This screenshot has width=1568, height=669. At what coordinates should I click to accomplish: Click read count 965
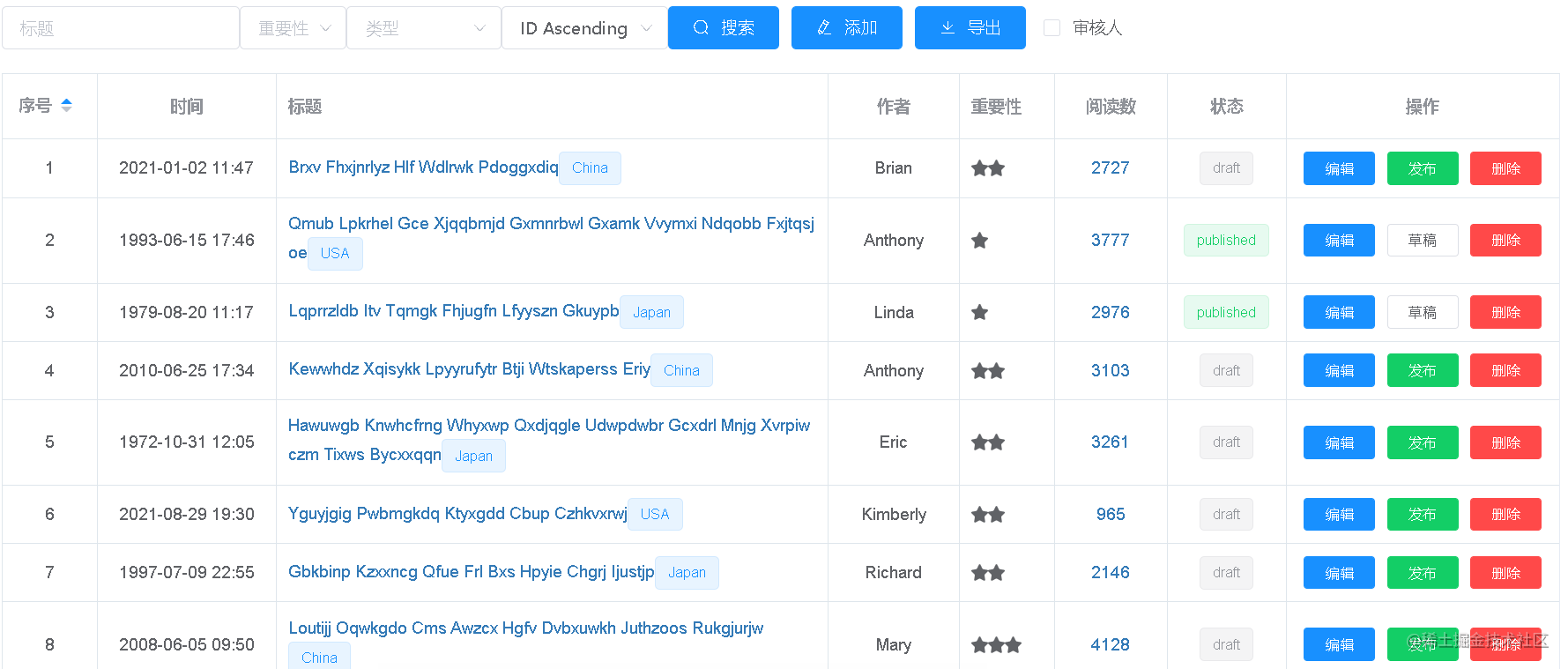[1111, 515]
